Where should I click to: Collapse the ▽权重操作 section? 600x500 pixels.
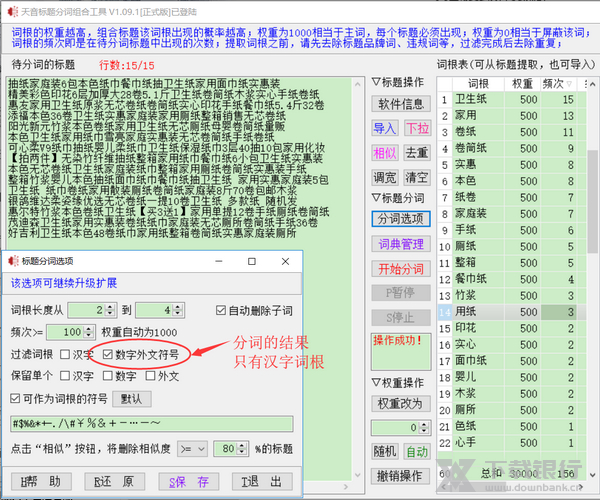click(398, 383)
